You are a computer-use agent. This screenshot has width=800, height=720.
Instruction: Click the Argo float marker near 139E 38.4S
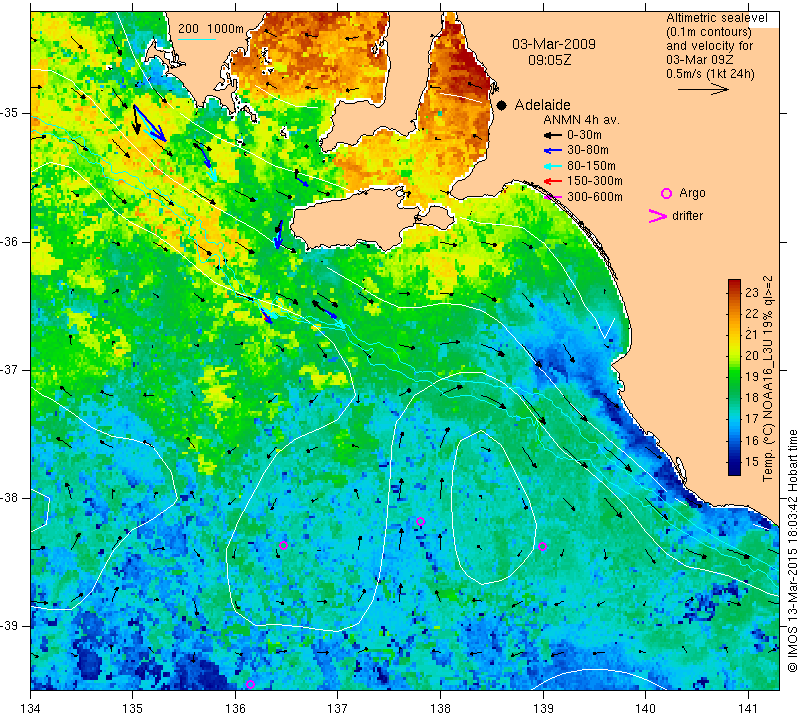(542, 547)
